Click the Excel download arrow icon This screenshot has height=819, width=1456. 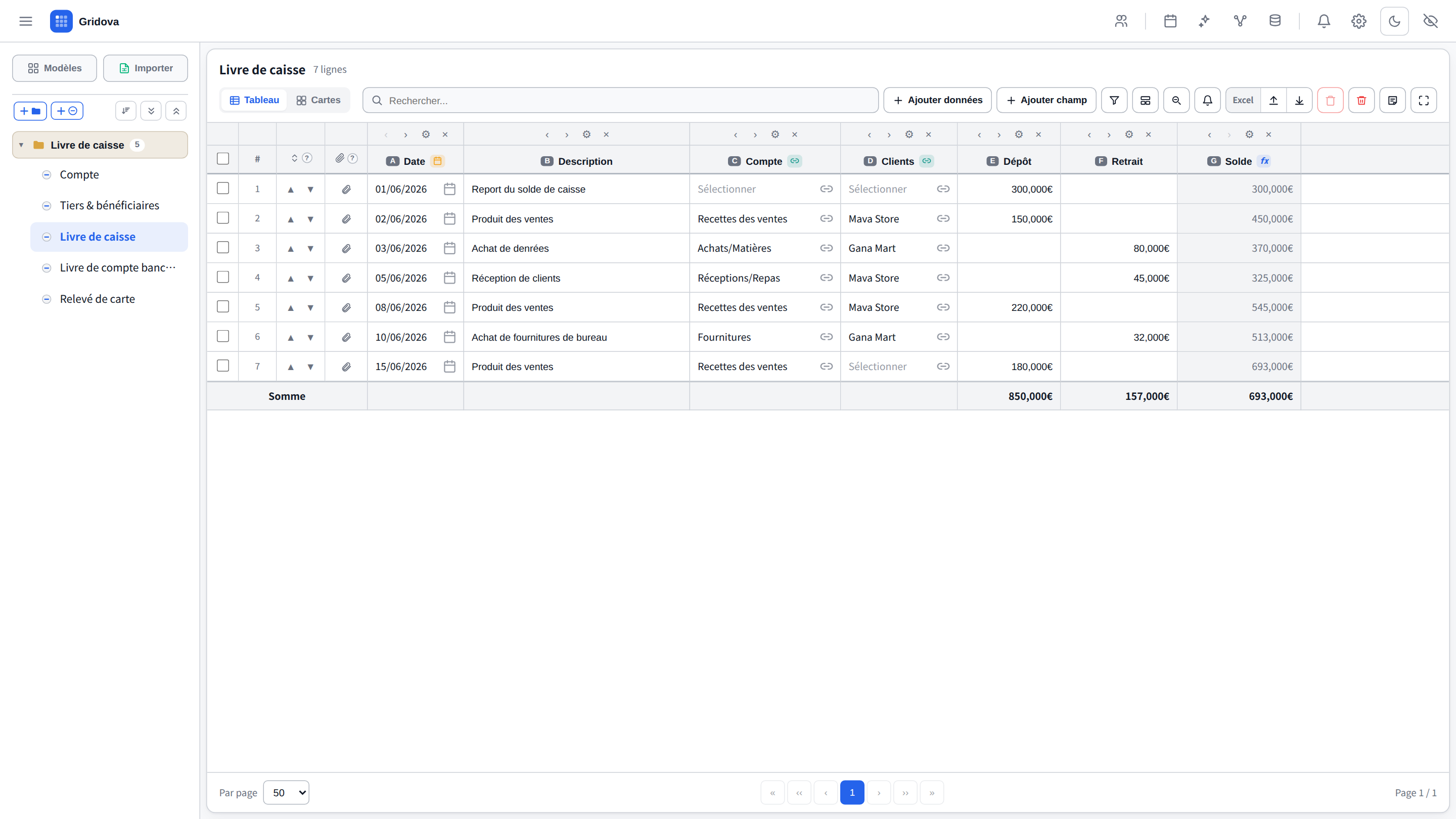(1299, 100)
